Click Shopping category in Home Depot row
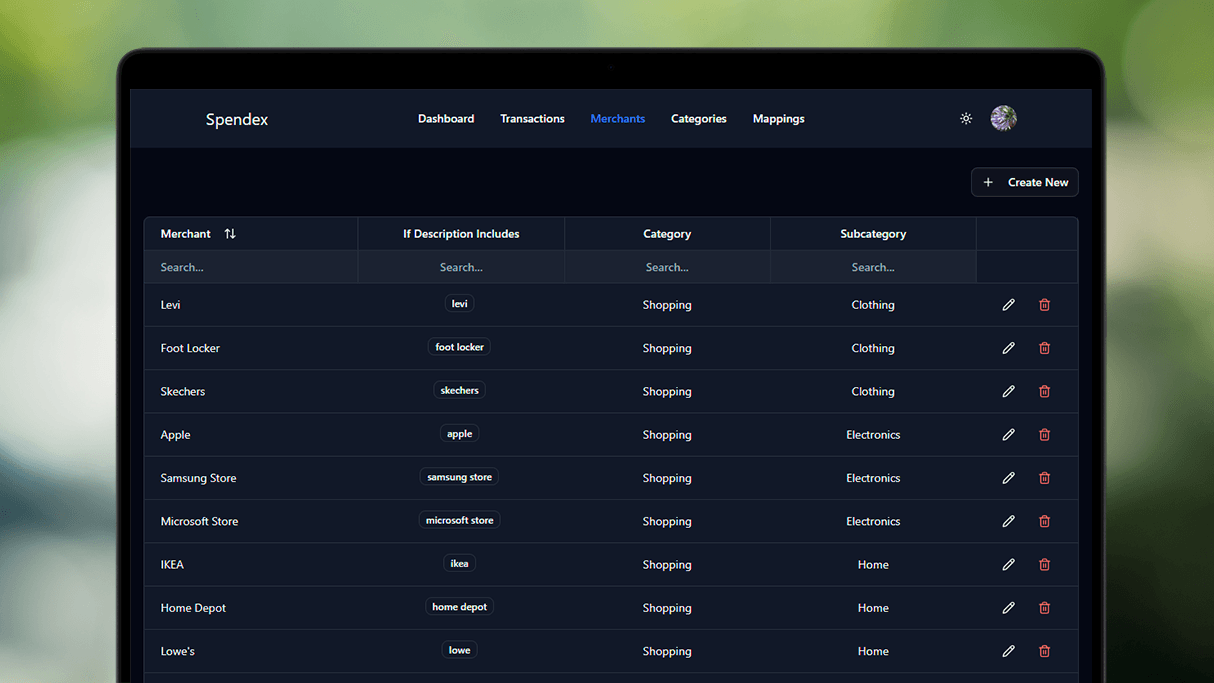1214x683 pixels. click(667, 608)
